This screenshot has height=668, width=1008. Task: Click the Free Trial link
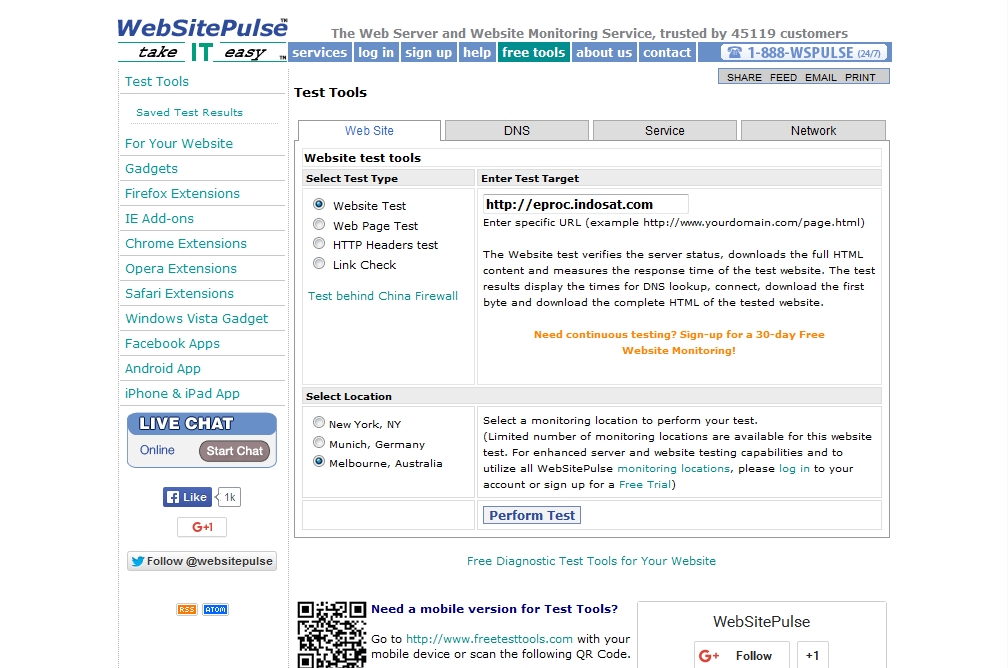[645, 485]
